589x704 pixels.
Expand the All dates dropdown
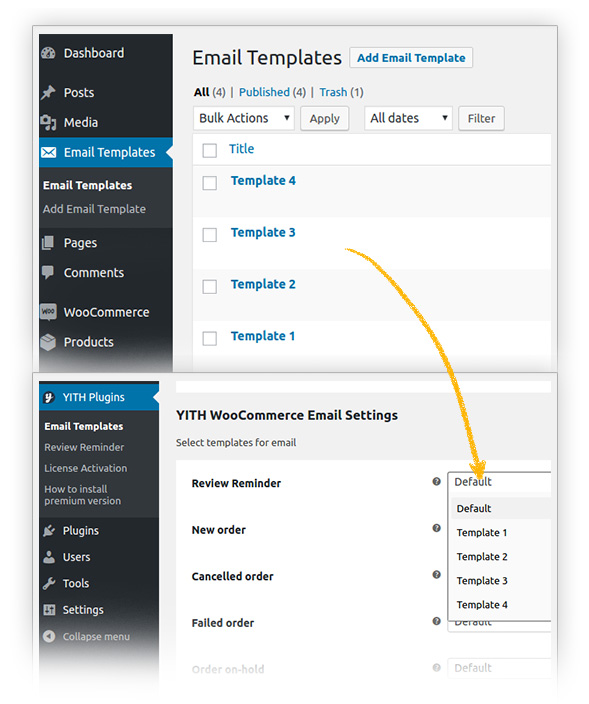[408, 118]
